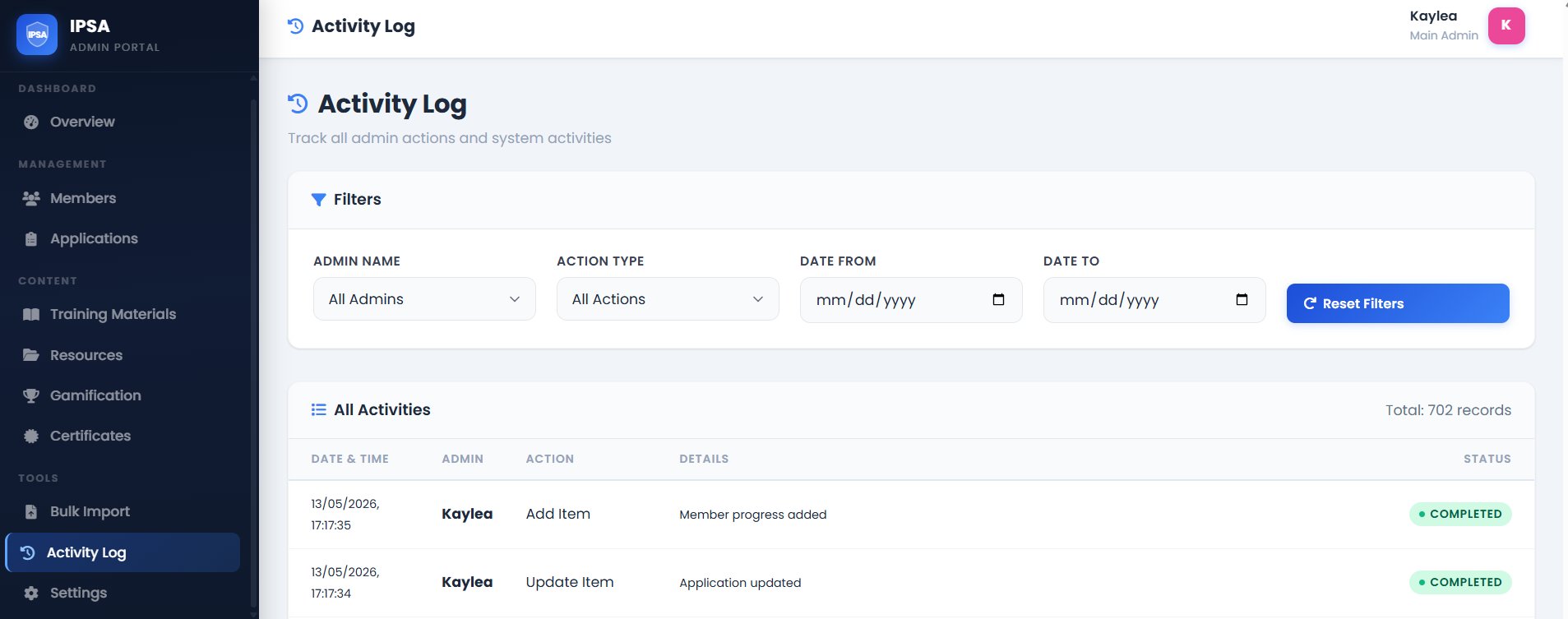Image resolution: width=1568 pixels, height=619 pixels.
Task: Open Resources in the sidebar
Action: click(123, 355)
